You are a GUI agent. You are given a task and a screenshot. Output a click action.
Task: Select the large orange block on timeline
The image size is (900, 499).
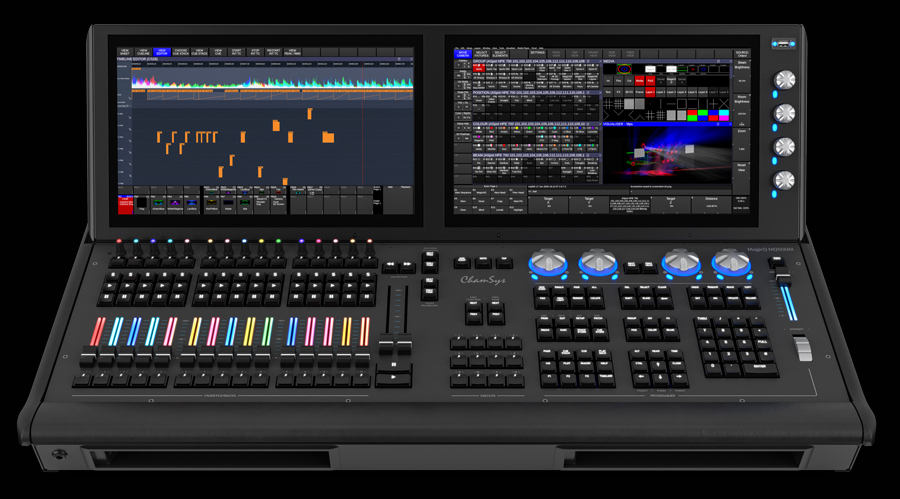tap(328, 137)
